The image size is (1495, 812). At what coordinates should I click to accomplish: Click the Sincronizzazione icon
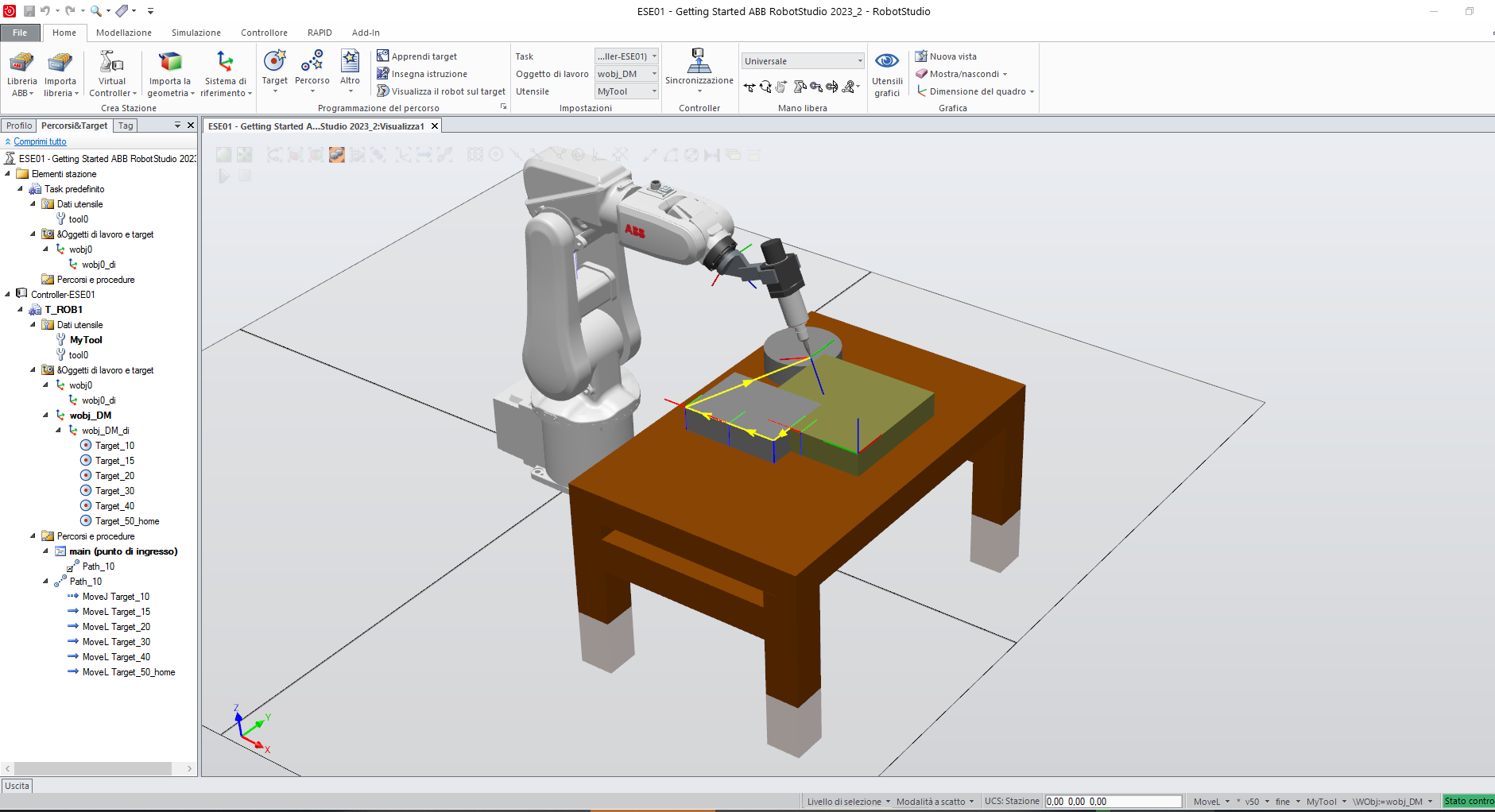698,70
